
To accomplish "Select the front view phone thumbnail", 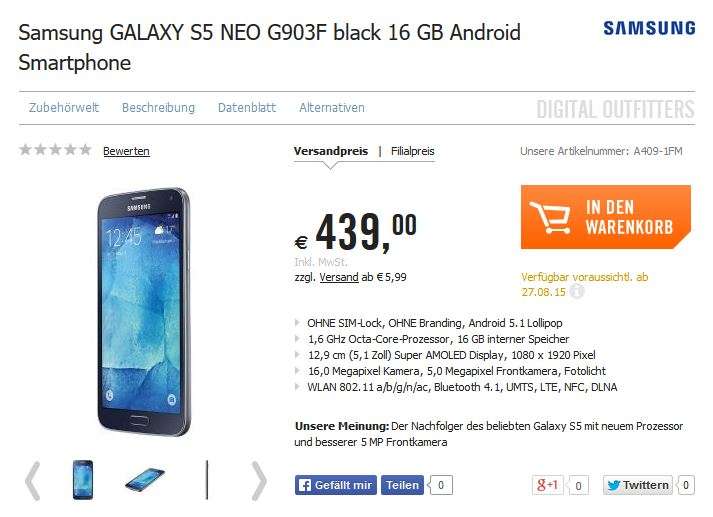I will coord(83,480).
